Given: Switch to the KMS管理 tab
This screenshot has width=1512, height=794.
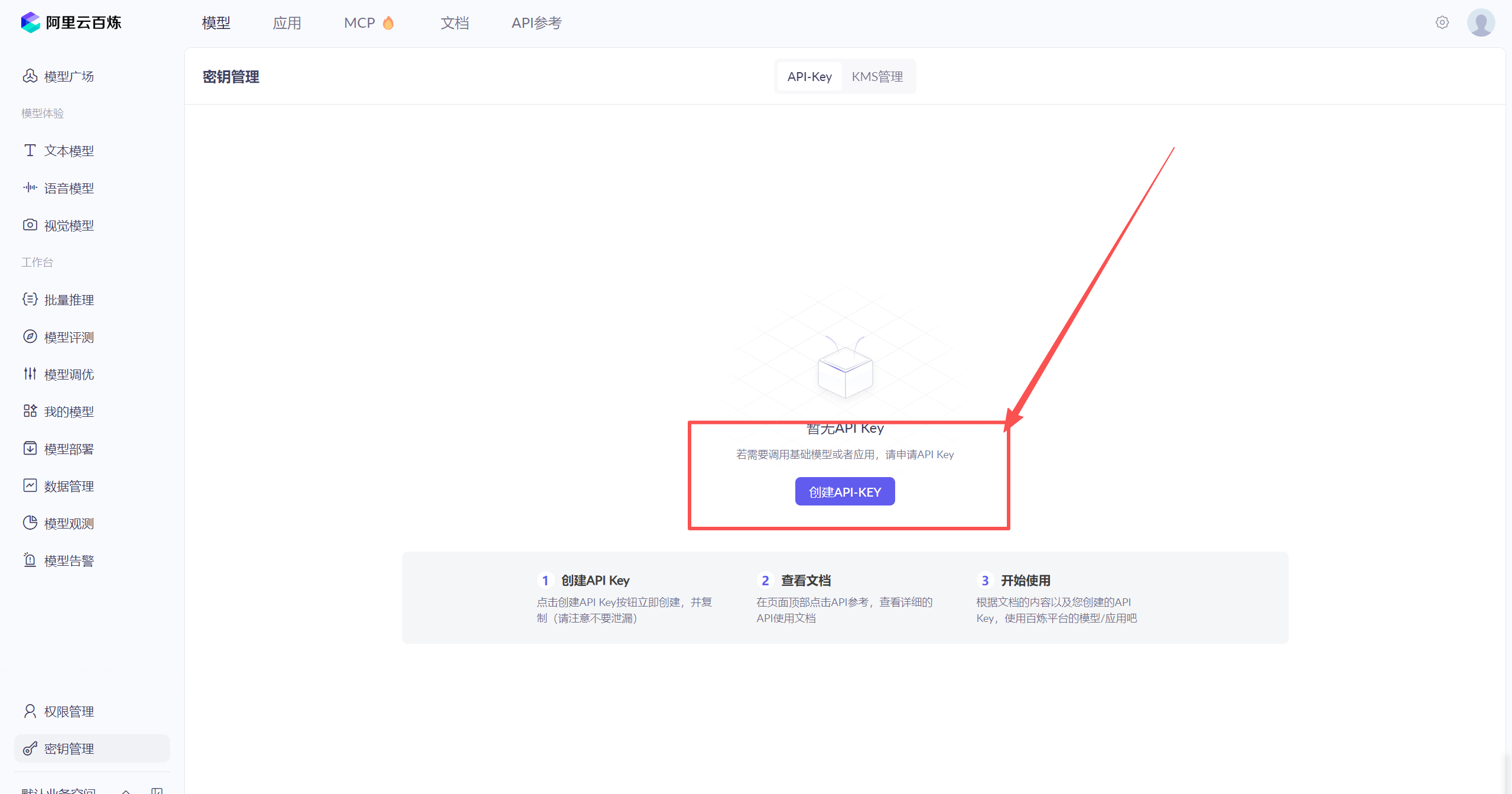Looking at the screenshot, I should click(x=877, y=77).
